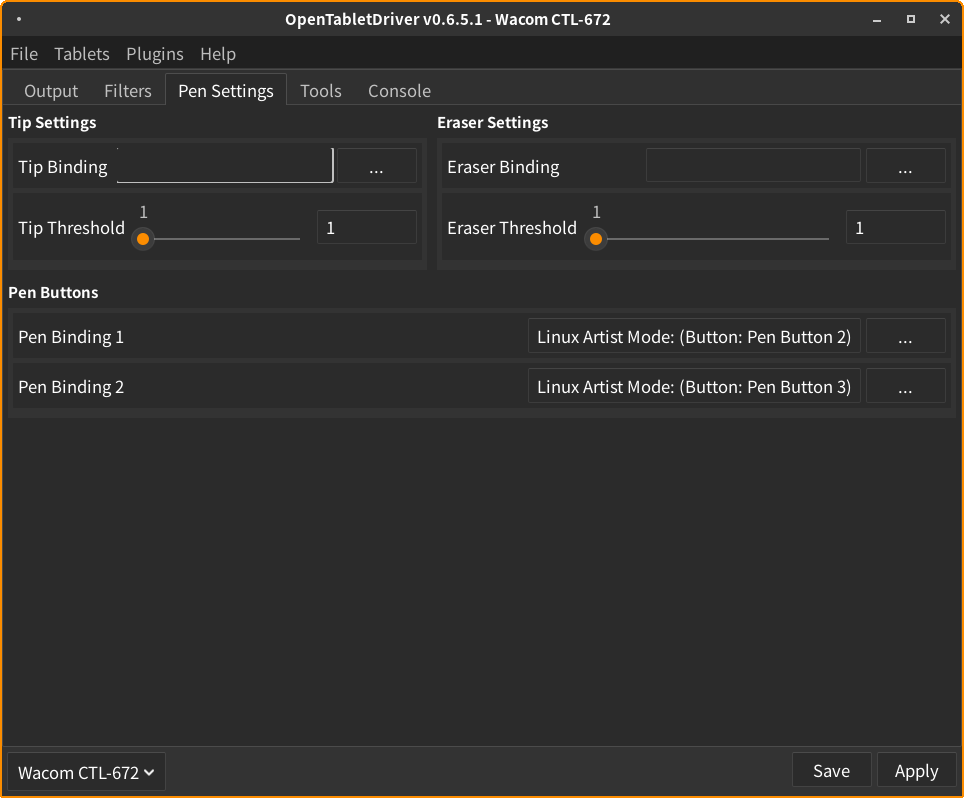Click the Save button
The image size is (964, 798).
point(831,770)
